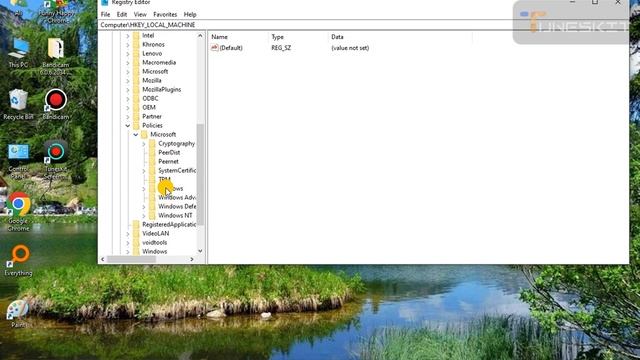Click the Khronos key folder icon

point(136,44)
